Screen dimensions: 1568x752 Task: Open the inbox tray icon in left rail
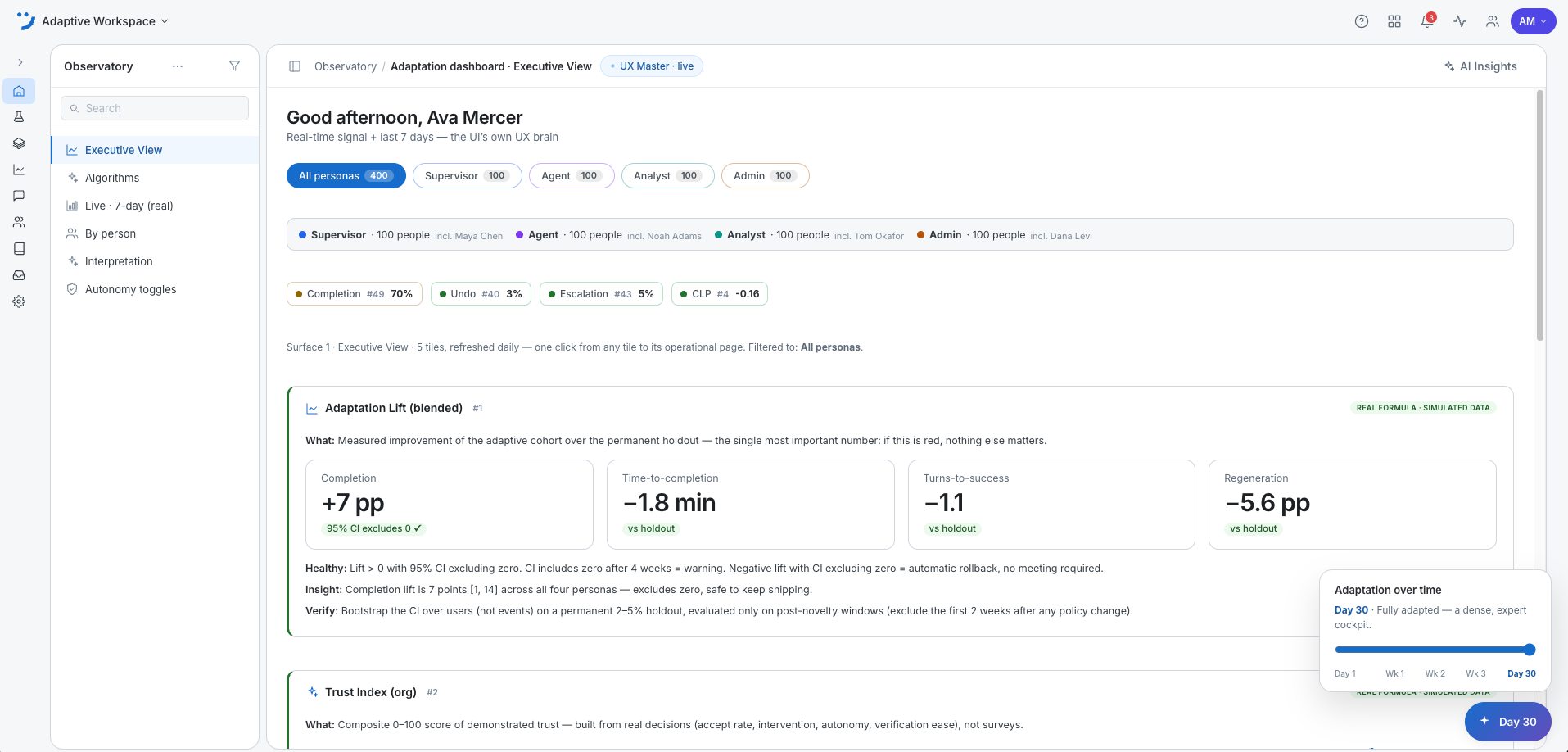pyautogui.click(x=19, y=275)
